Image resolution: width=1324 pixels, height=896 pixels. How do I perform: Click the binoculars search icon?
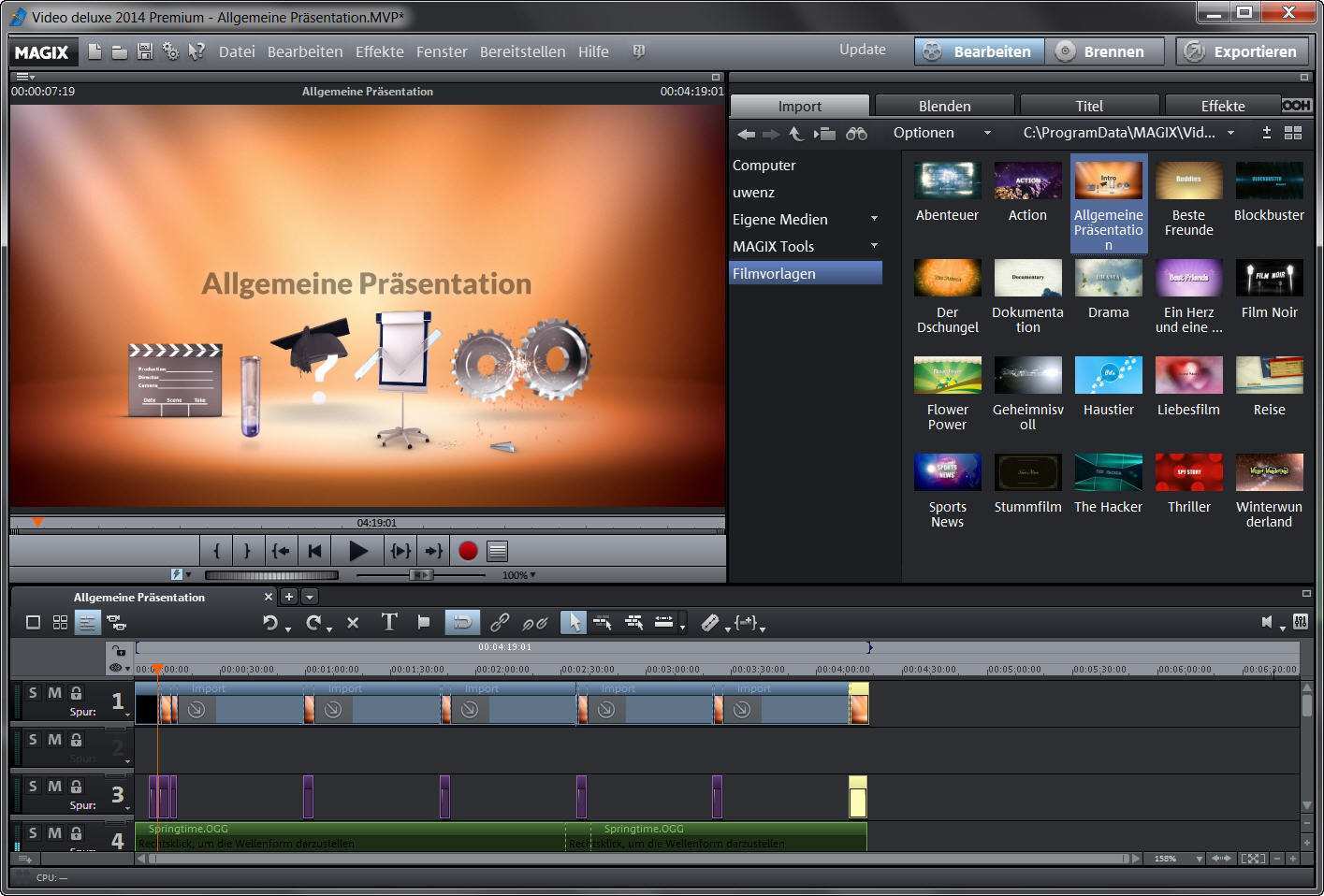click(856, 134)
